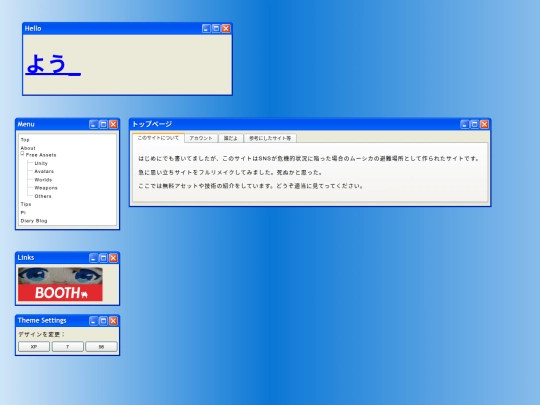Maximize the Menu window
Viewport: 540px width, 405px height.
103,124
